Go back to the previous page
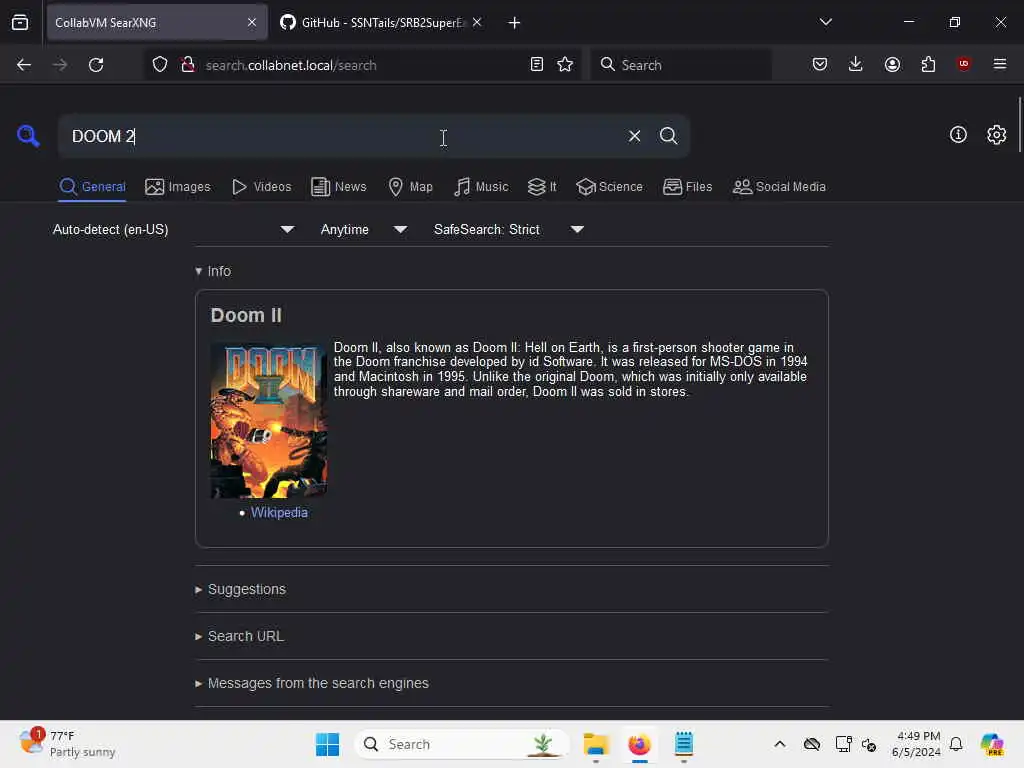 24,65
